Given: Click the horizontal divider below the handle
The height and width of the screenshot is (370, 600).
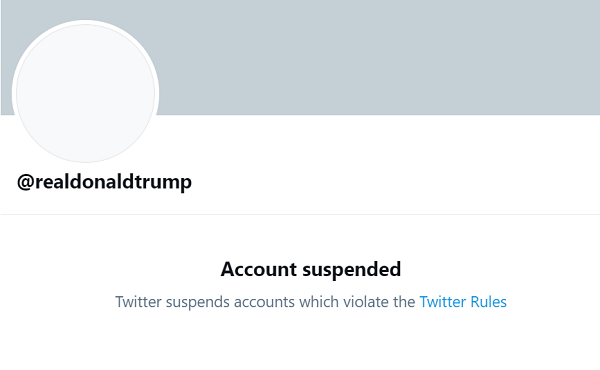Looking at the screenshot, I should [300, 214].
